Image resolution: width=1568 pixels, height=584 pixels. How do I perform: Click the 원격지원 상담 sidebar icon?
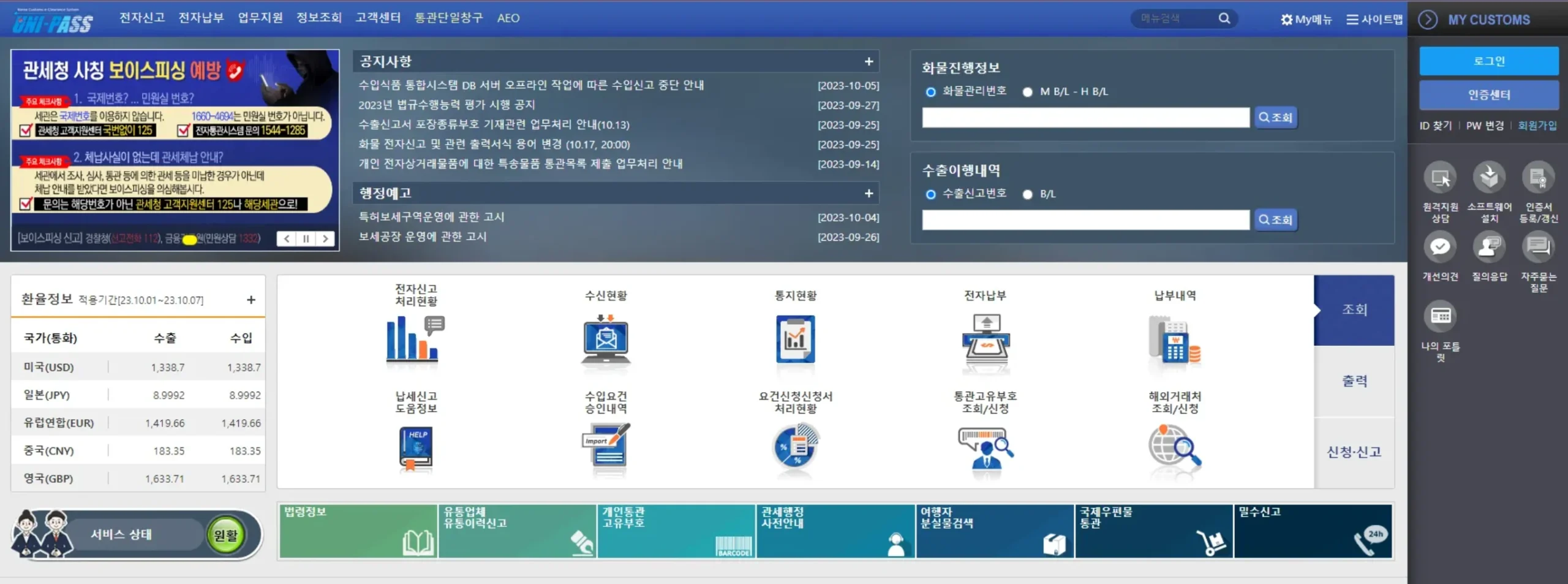[x=1440, y=178]
